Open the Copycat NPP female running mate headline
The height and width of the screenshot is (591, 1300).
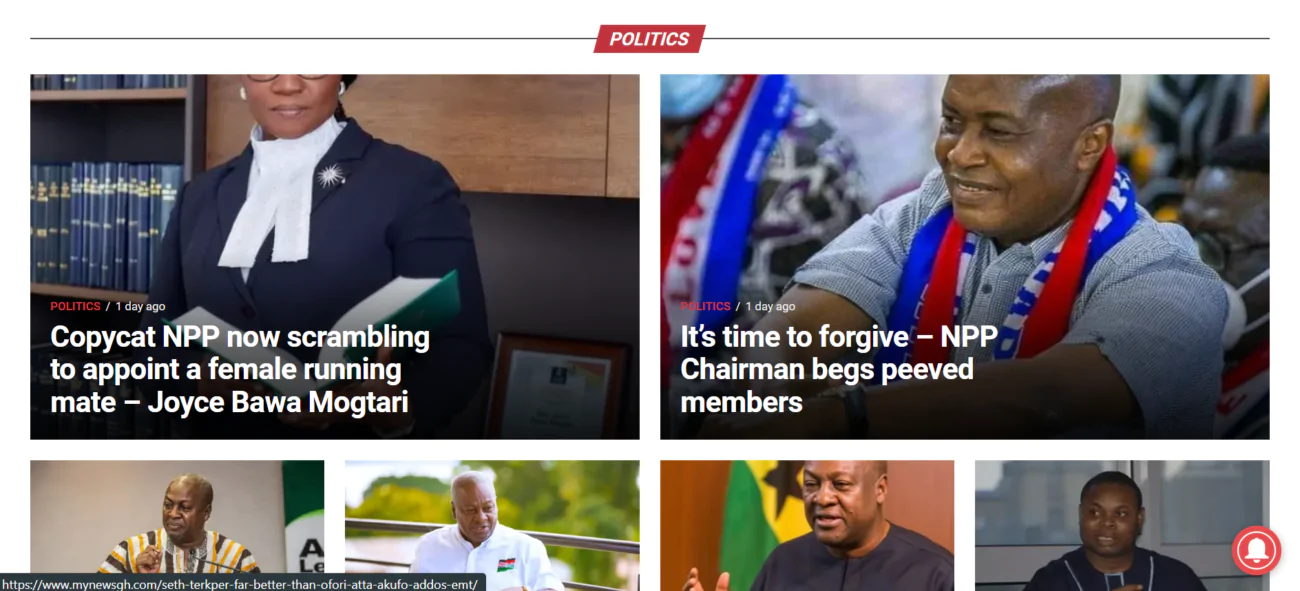pos(240,369)
